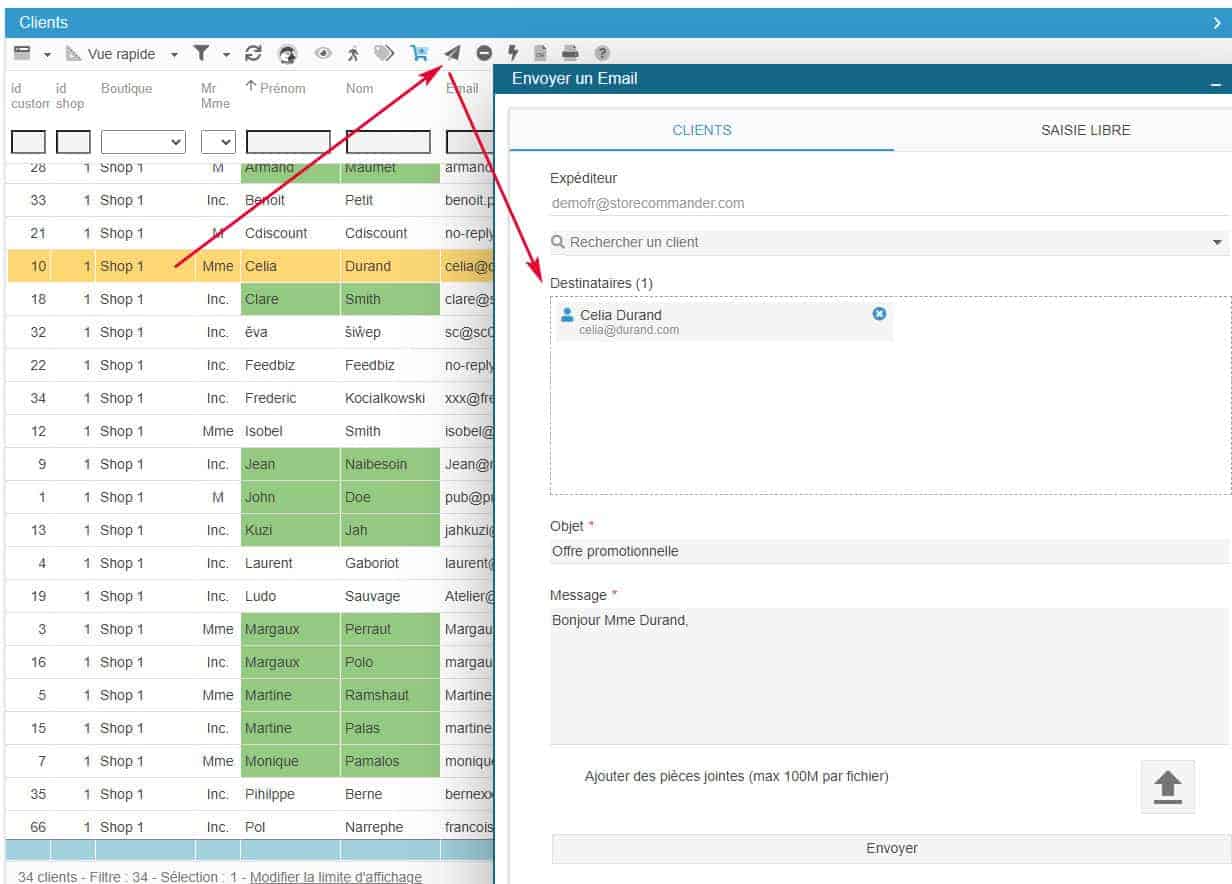The width and height of the screenshot is (1232, 884).
Task: Click the Modifier la limite d'affichage link
Action: point(335,877)
